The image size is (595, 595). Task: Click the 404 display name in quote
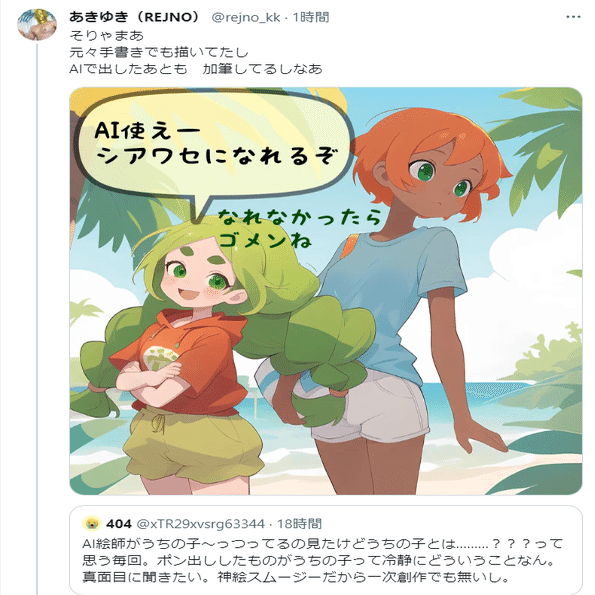[x=119, y=524]
